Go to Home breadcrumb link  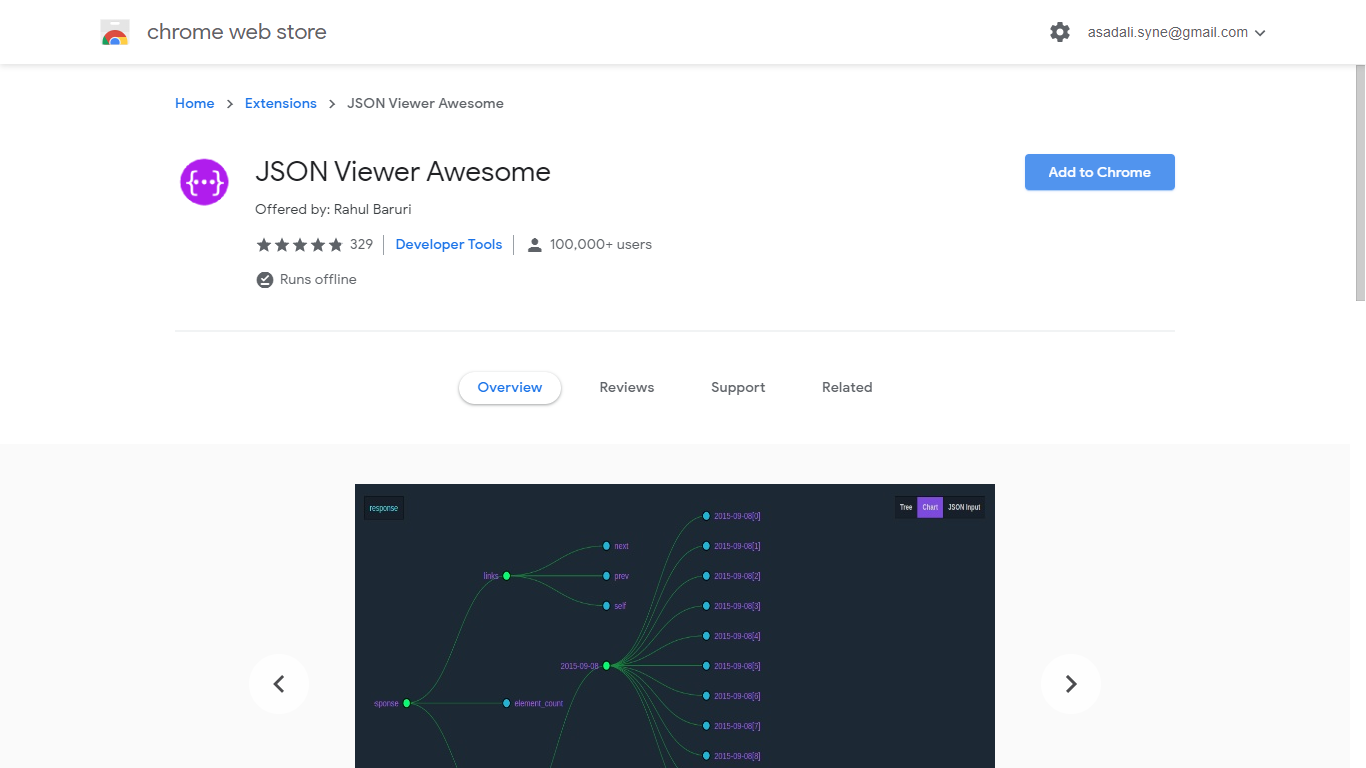pos(194,104)
